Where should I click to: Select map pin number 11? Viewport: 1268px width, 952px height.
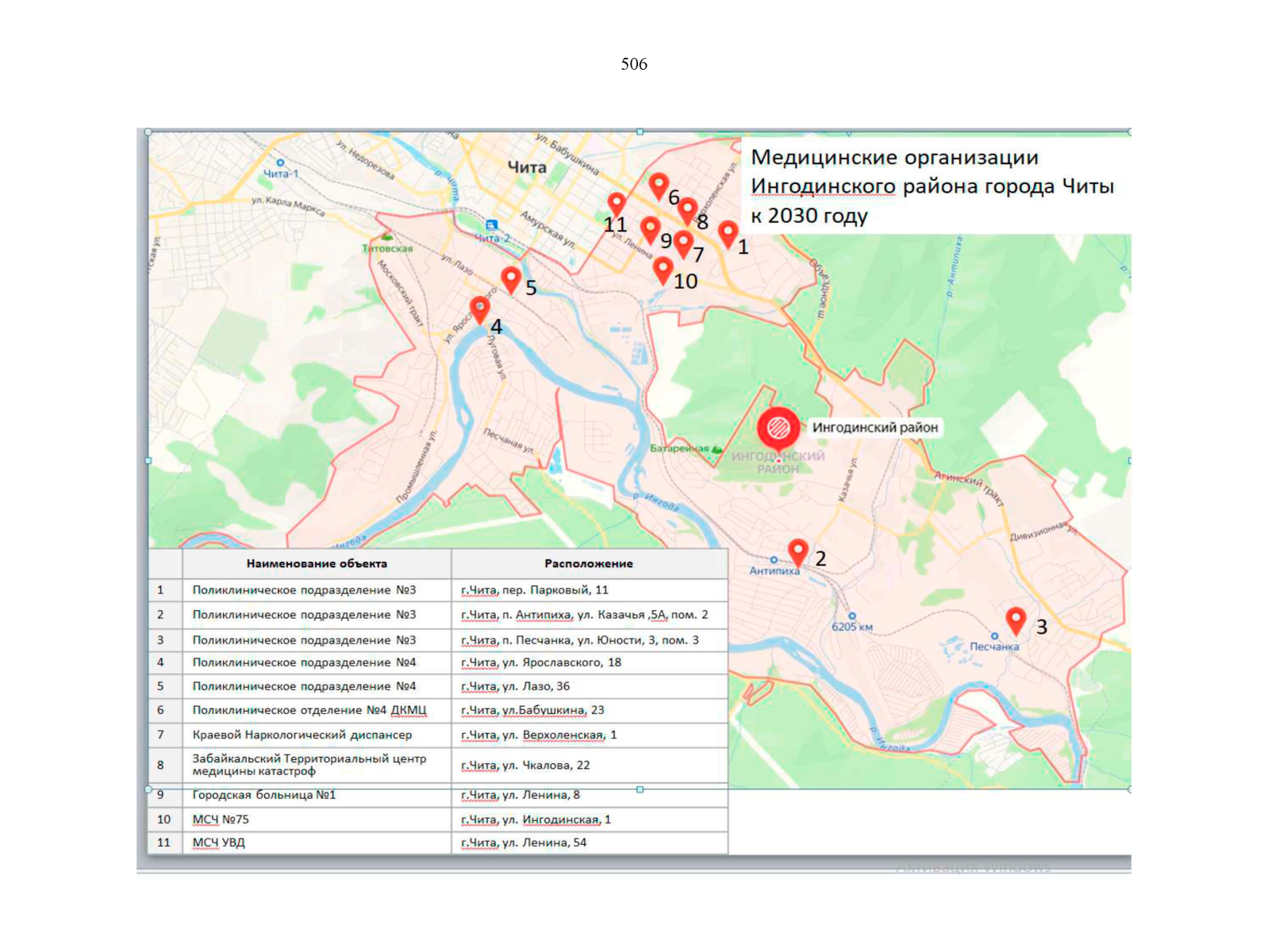pyautogui.click(x=616, y=204)
